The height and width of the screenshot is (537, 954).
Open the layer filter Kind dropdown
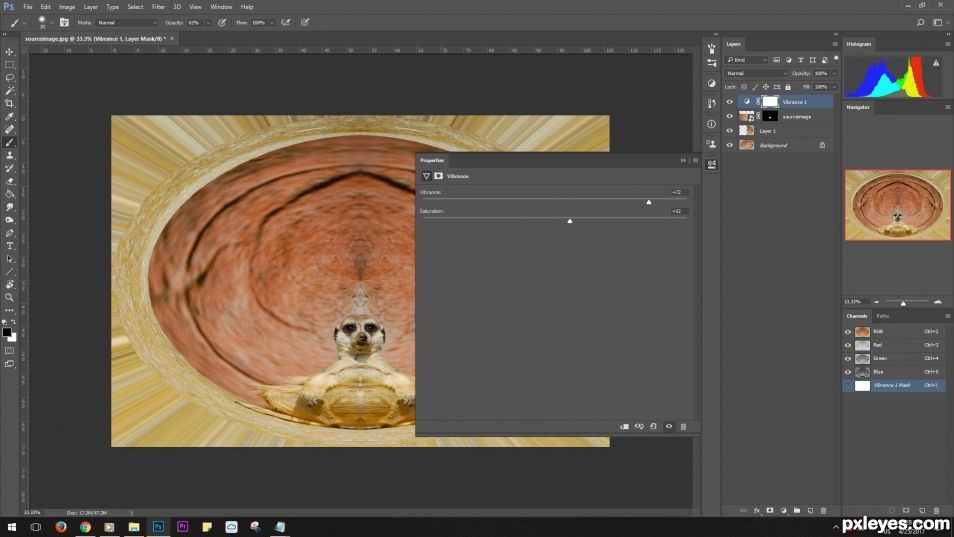(x=747, y=60)
